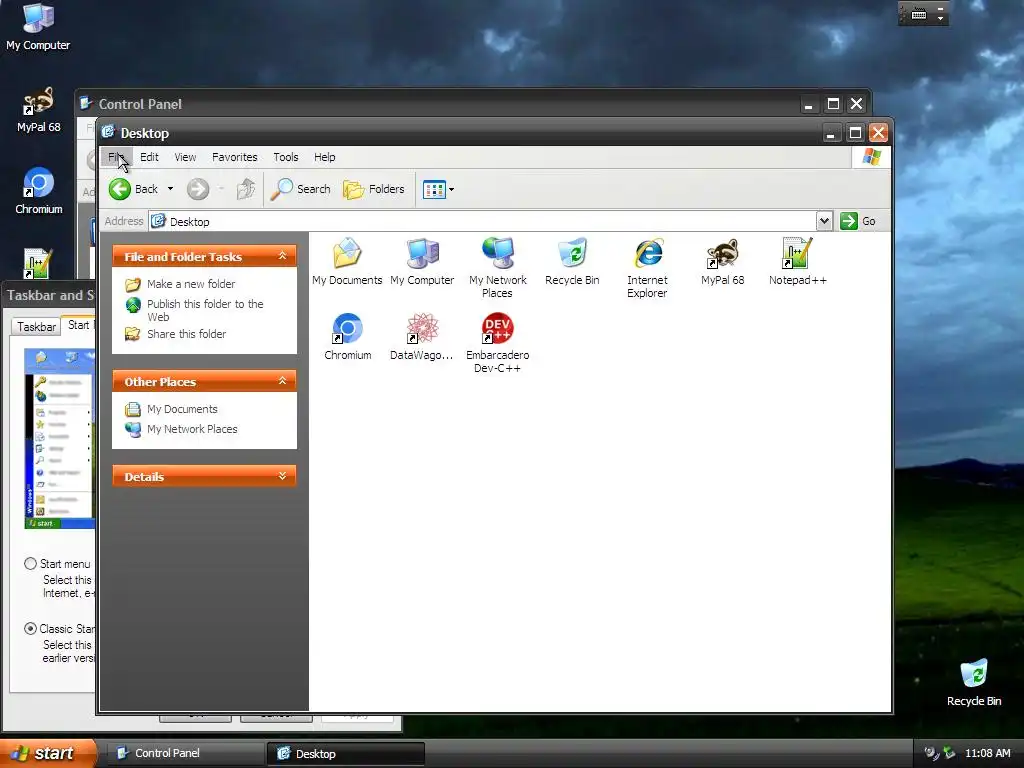Viewport: 1024px width, 768px height.
Task: Select the Start menu radio button
Action: 30,563
